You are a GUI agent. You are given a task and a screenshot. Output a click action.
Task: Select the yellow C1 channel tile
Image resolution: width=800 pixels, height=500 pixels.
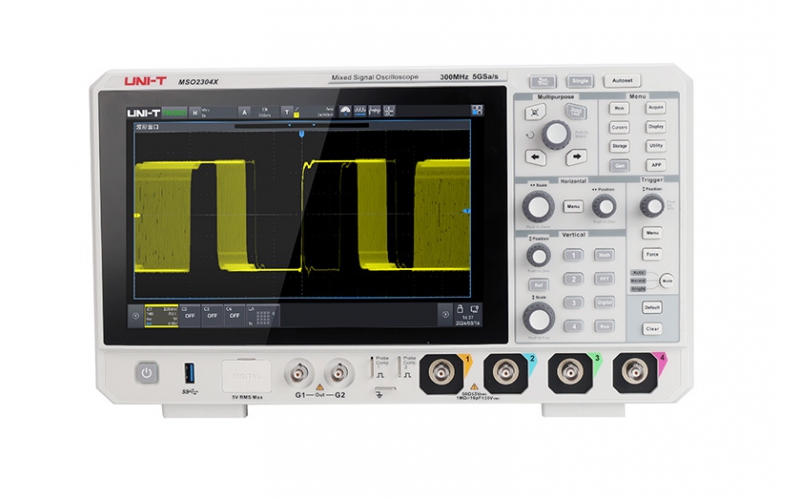tap(161, 316)
